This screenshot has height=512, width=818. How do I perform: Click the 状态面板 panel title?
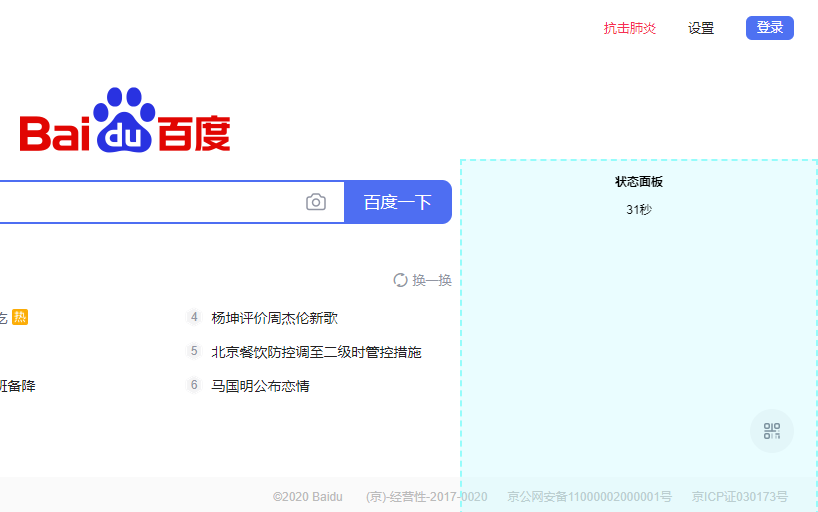tap(639, 182)
